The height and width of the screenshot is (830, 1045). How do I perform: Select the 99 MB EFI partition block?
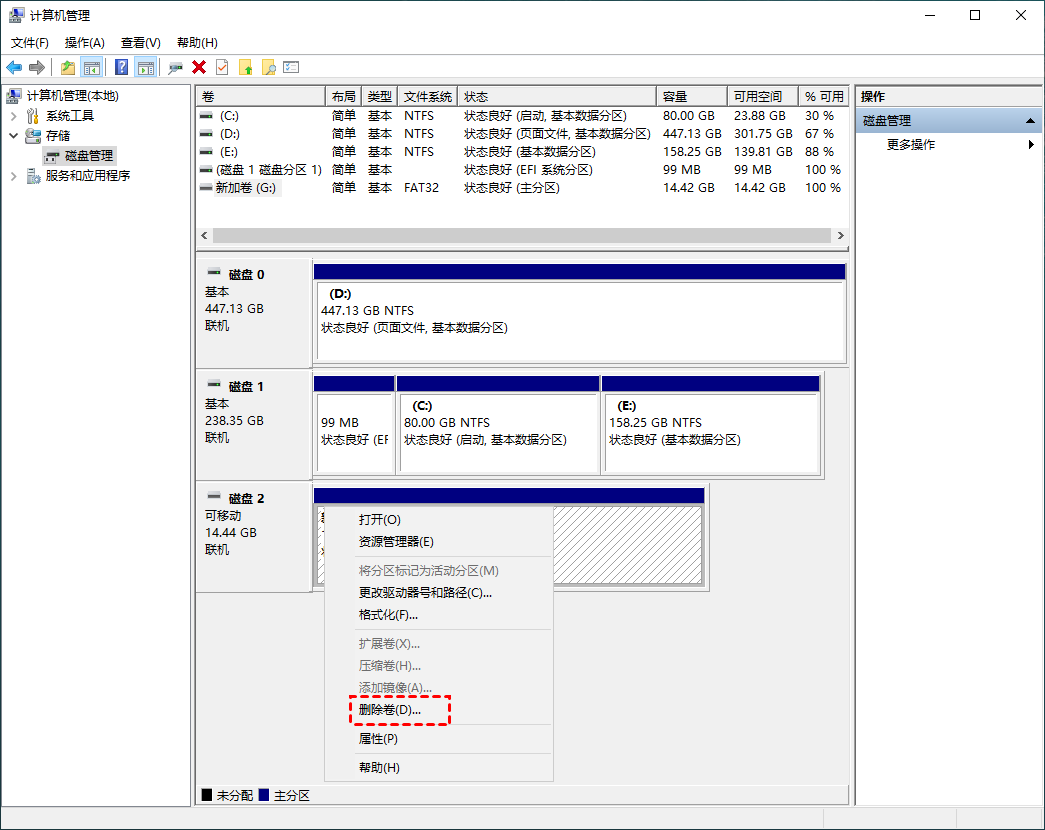(354, 433)
